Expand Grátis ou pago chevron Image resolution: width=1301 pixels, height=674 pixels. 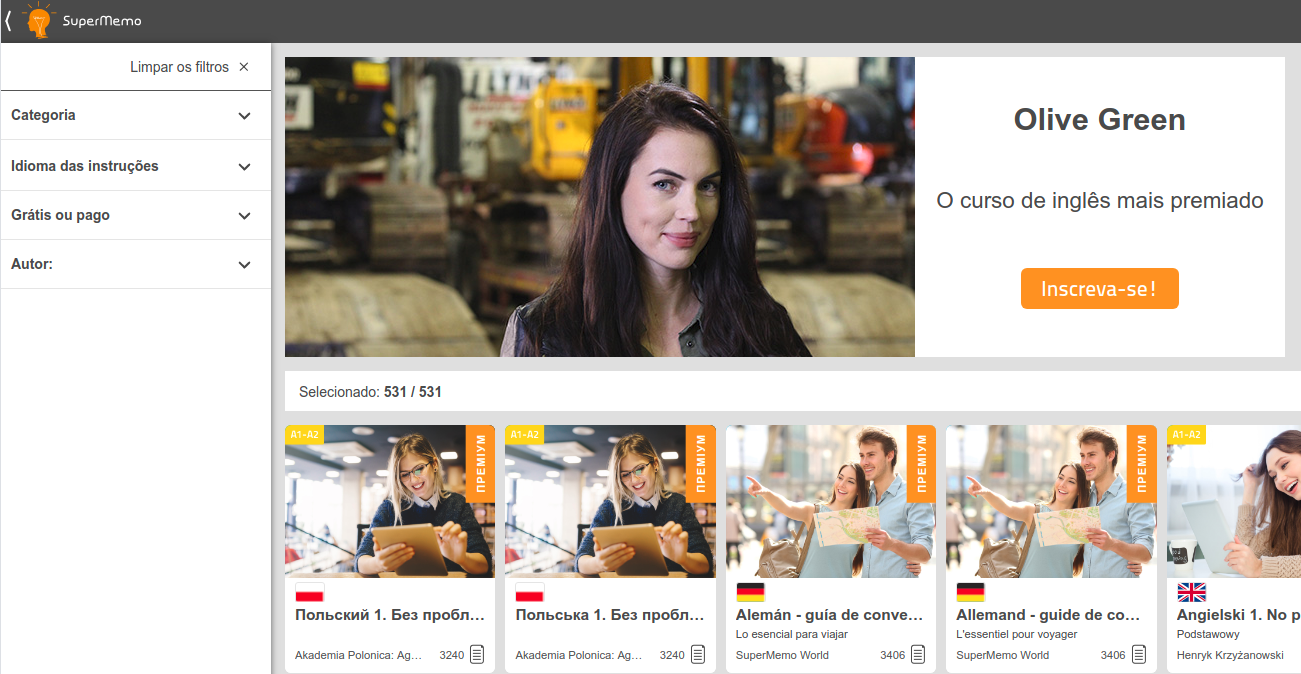(x=245, y=216)
